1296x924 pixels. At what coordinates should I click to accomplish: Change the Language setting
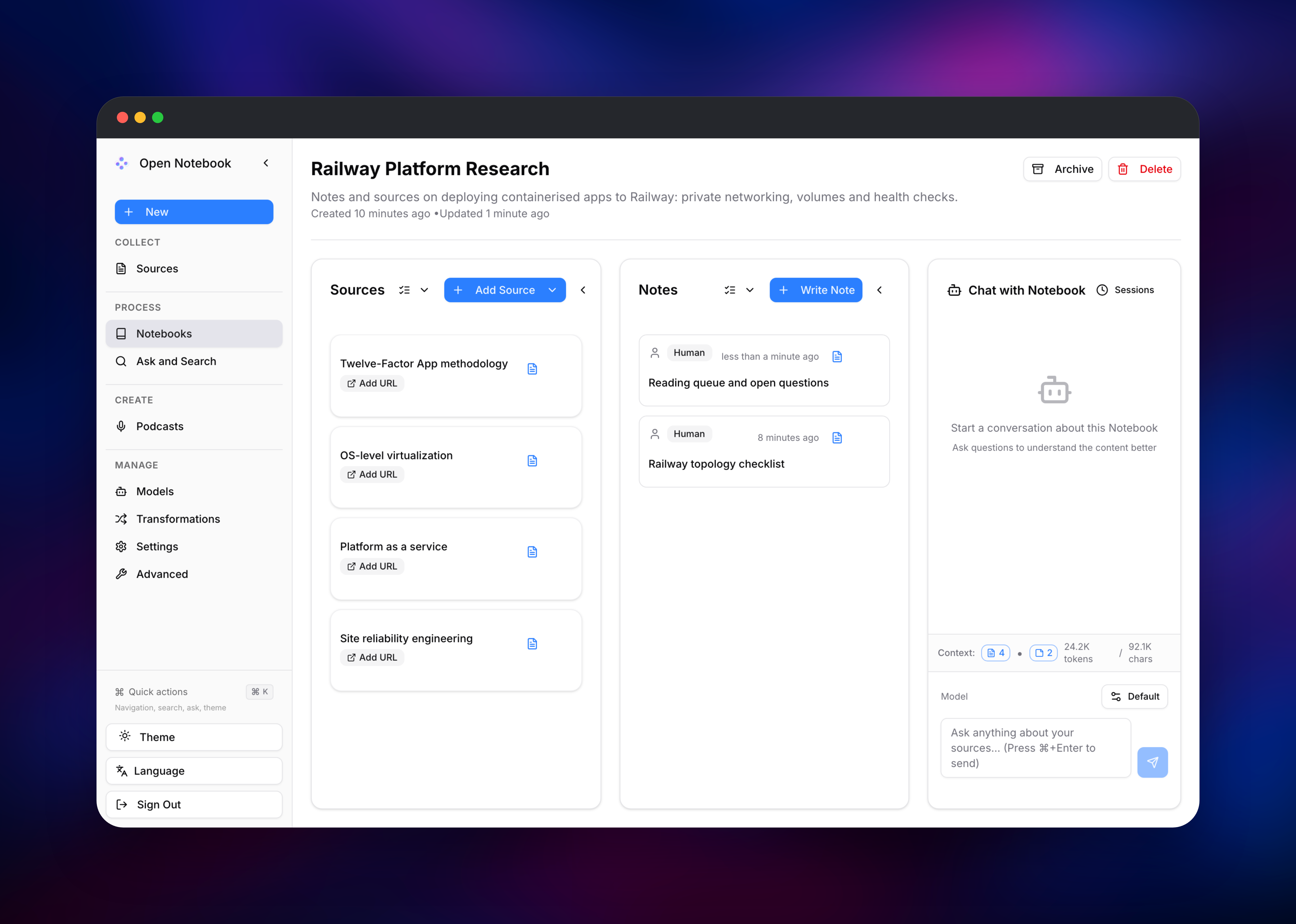pos(194,771)
